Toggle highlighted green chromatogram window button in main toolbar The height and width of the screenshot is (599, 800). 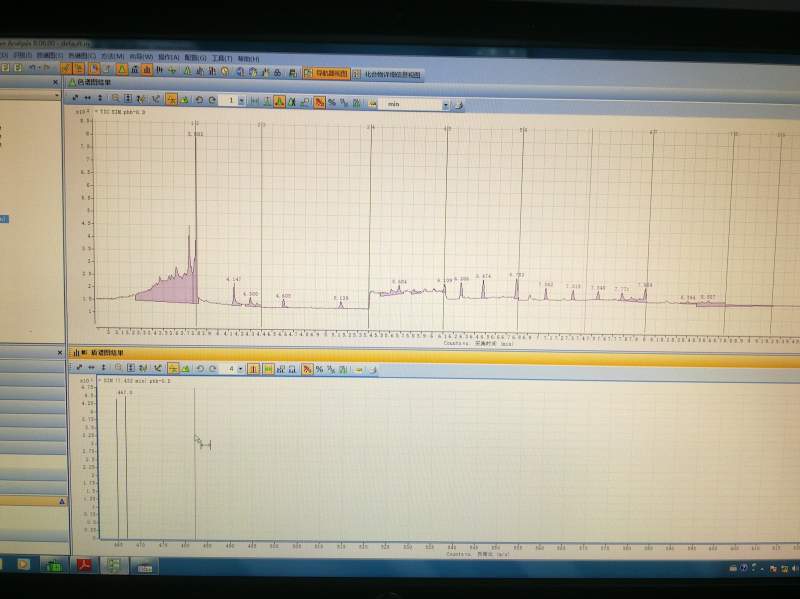pyautogui.click(x=121, y=69)
